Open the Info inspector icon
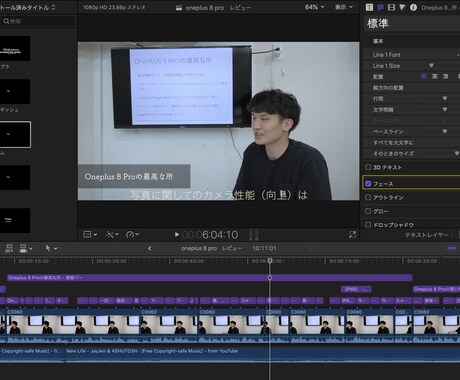Viewport: 460px width, 380px height. click(413, 7)
